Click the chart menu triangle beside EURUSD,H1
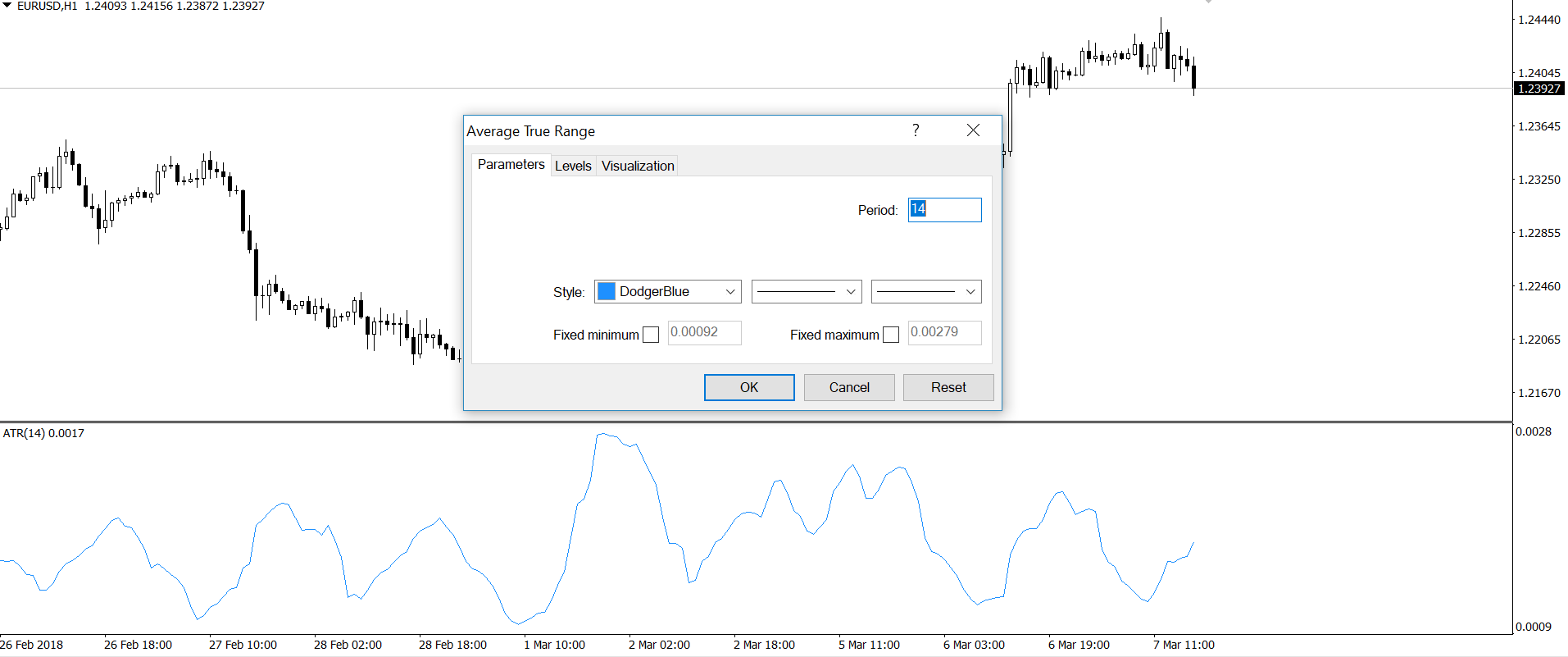This screenshot has width=1568, height=657. (7, 6)
